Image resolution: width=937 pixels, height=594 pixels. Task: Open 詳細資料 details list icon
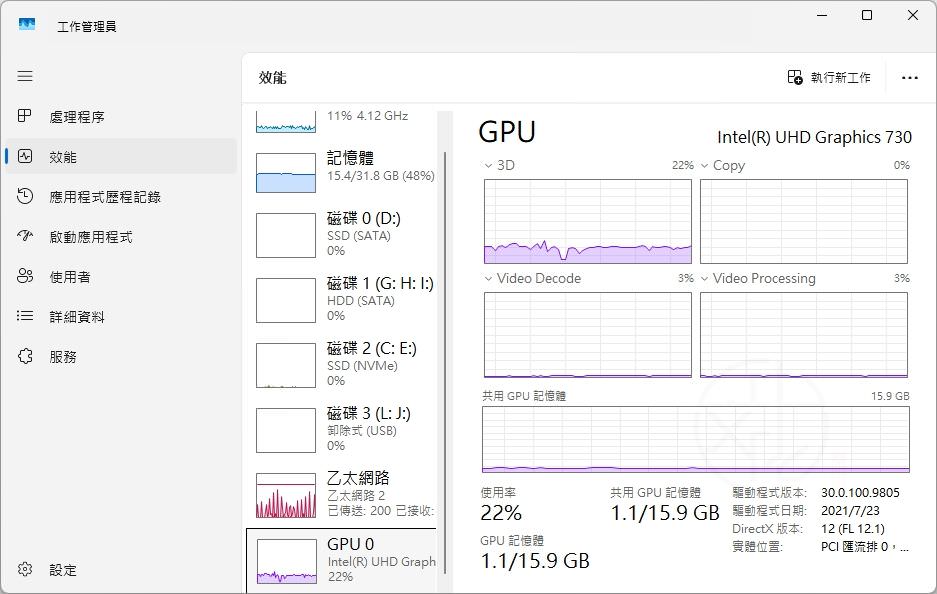pos(25,316)
